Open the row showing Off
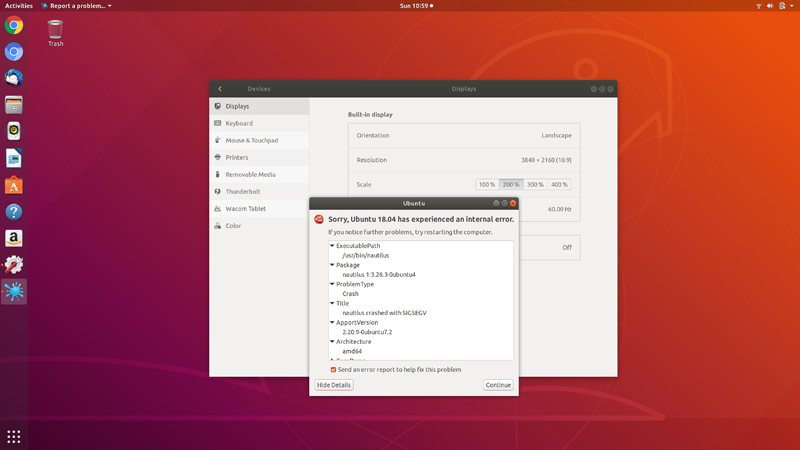The width and height of the screenshot is (800, 450). 549,247
